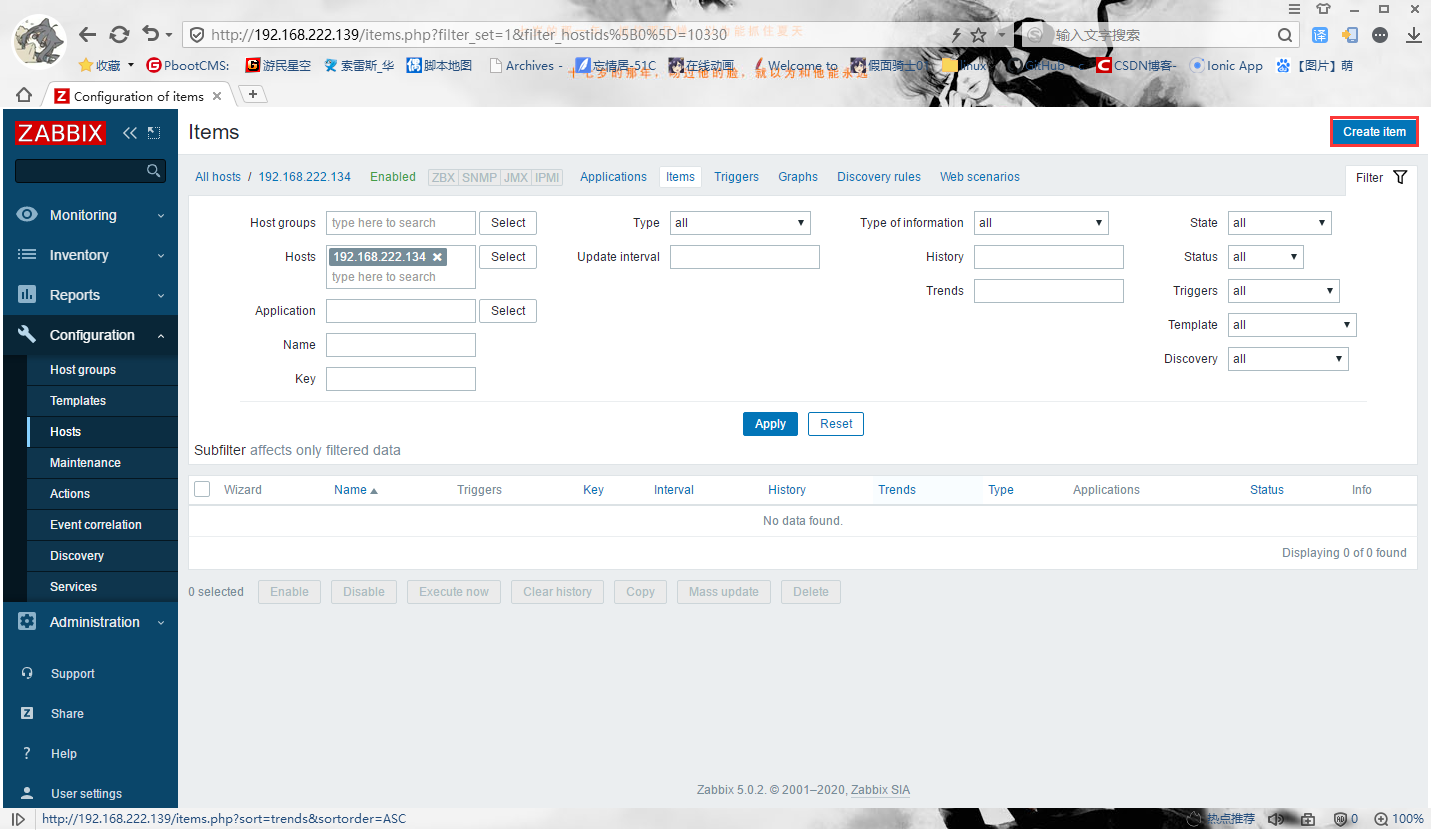Open the Discovery filter dropdown
Image resolution: width=1431 pixels, height=830 pixels.
tap(1288, 359)
